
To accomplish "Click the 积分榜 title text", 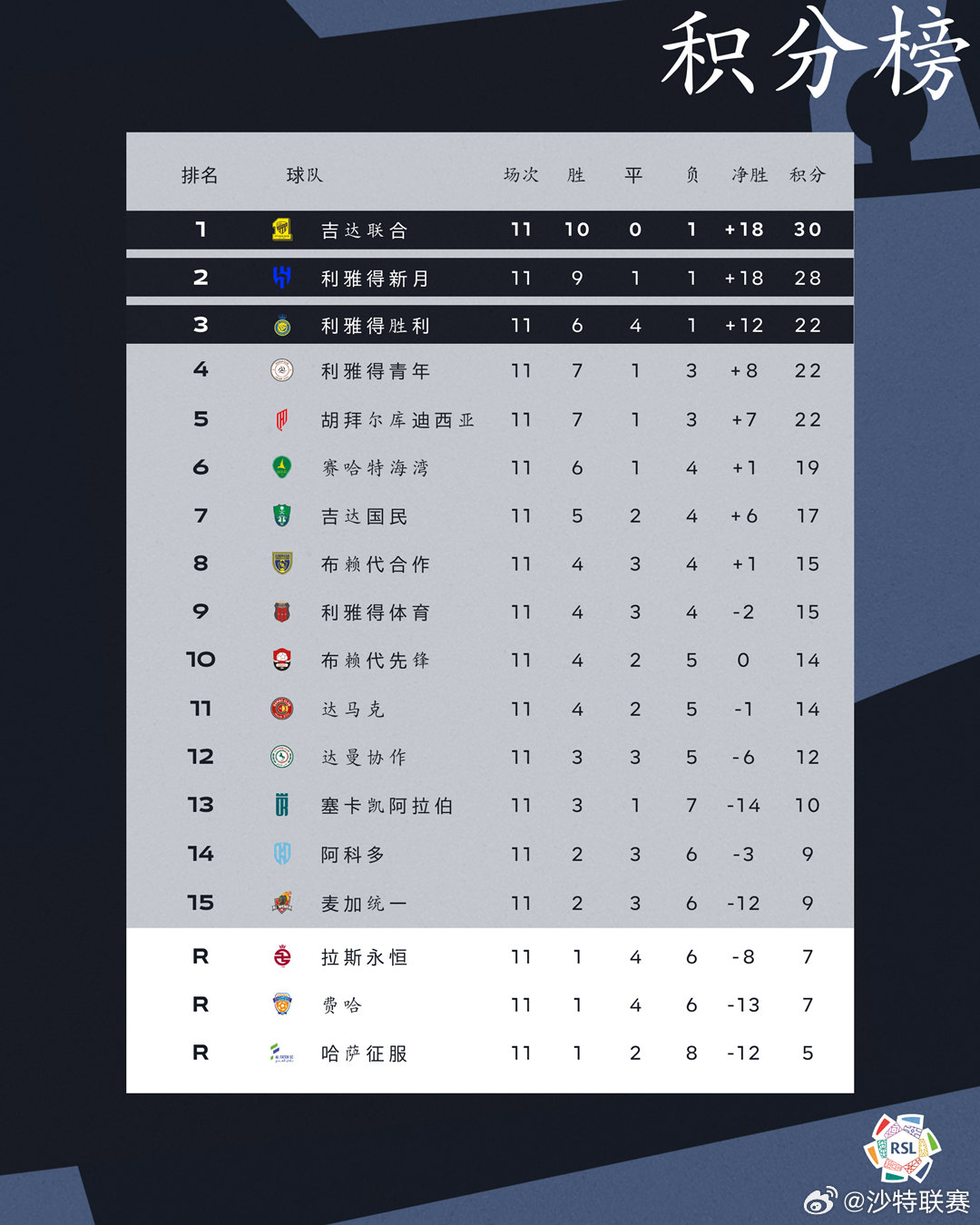I will pyautogui.click(x=814, y=54).
